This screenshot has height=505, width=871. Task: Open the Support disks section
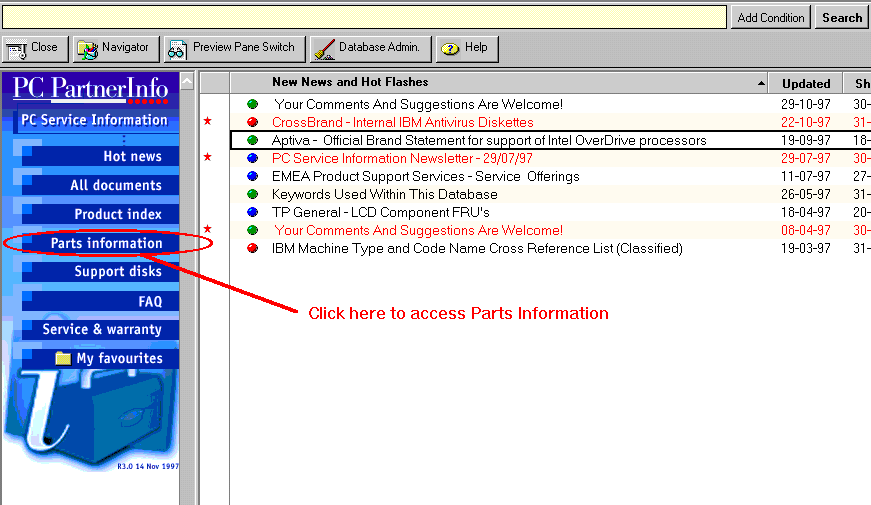point(117,272)
